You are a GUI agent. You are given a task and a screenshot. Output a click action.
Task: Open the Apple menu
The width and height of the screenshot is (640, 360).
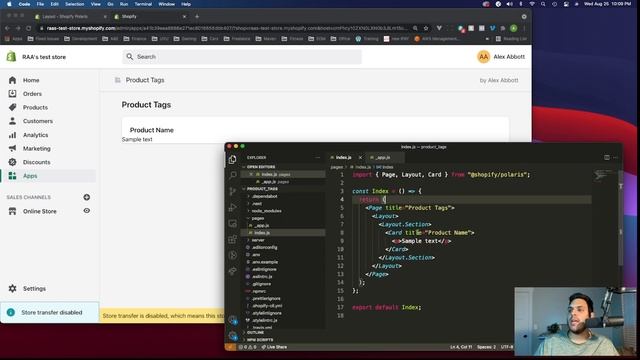(9, 4)
